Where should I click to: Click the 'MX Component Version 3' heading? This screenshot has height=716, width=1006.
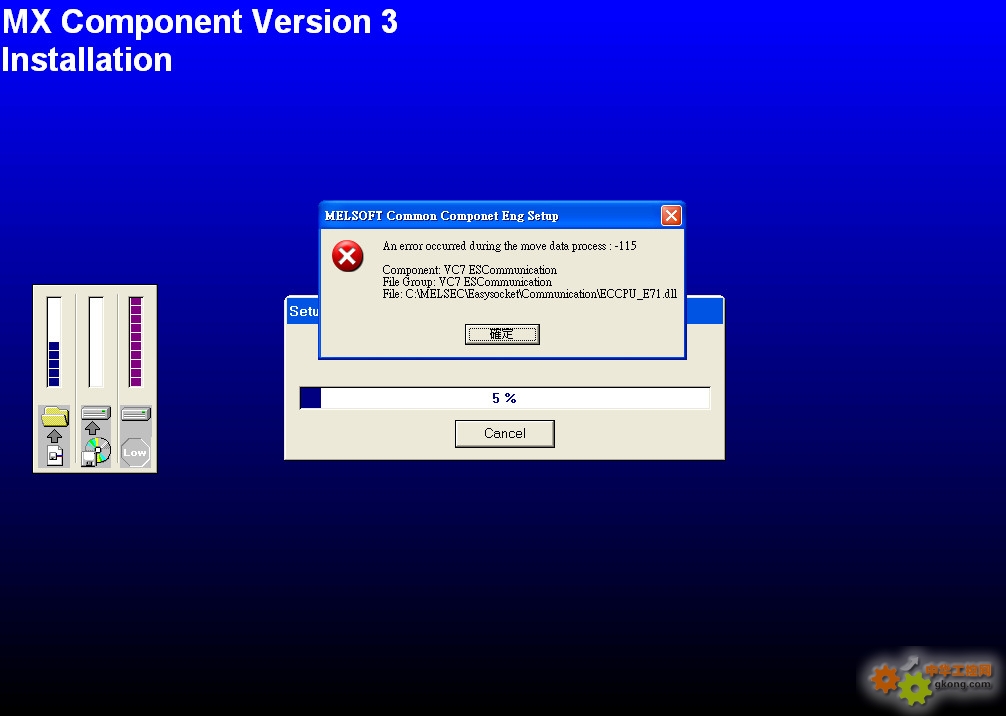tap(200, 21)
